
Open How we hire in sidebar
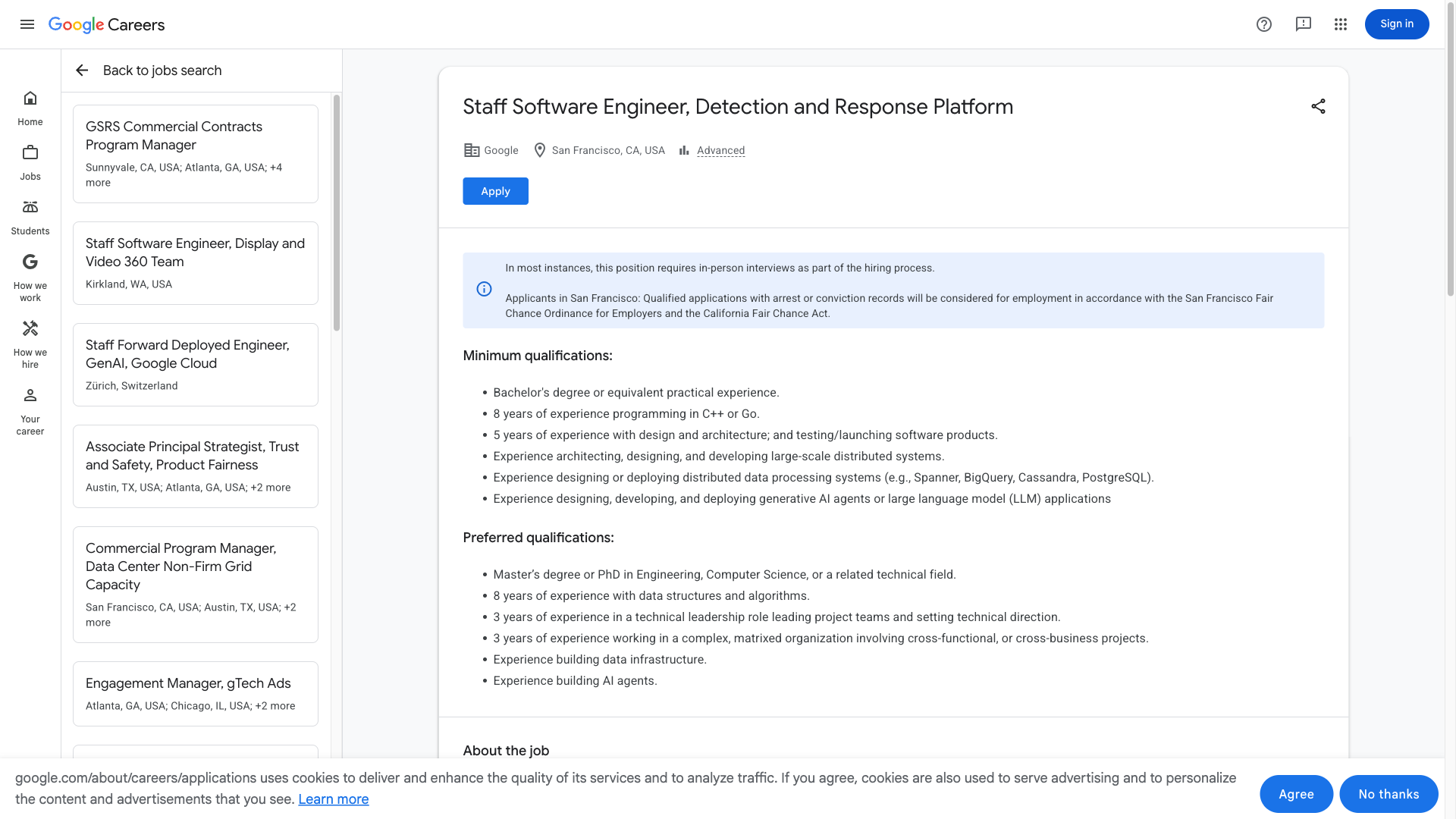(x=30, y=344)
